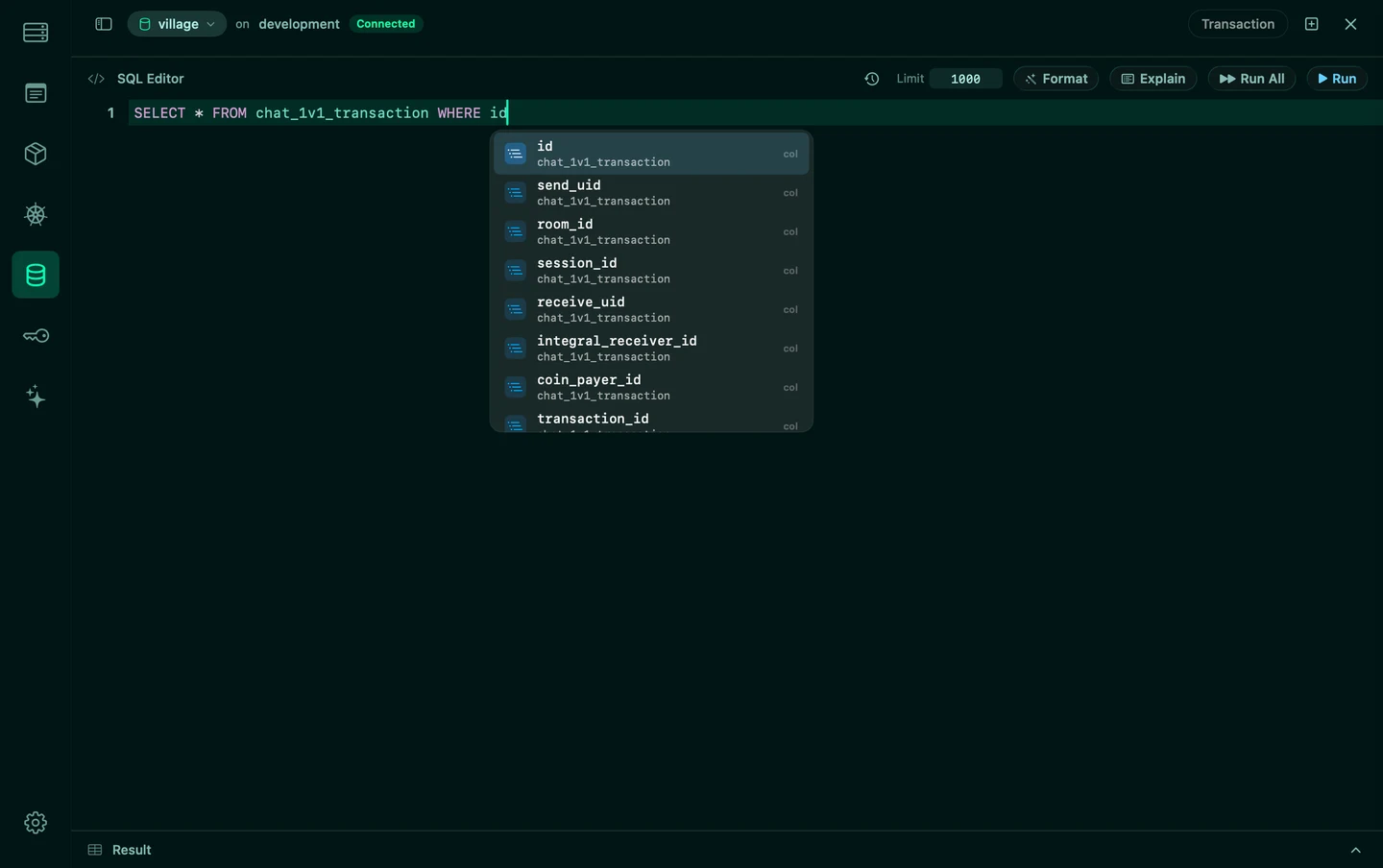Click the column icon beside receive_uid
This screenshot has height=868, width=1383.
pos(516,309)
